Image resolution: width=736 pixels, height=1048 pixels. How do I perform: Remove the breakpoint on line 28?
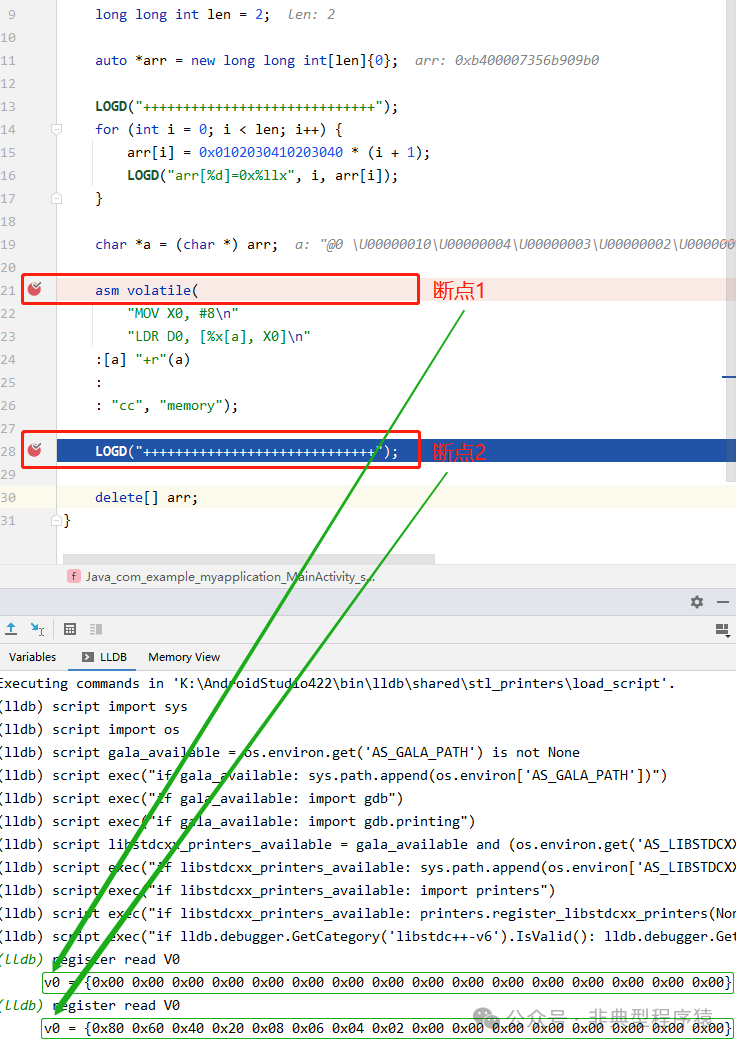[x=35, y=450]
